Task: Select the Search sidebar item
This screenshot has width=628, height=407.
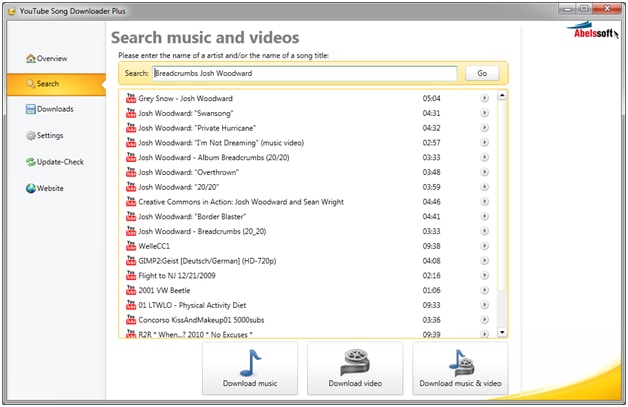Action: [56, 84]
